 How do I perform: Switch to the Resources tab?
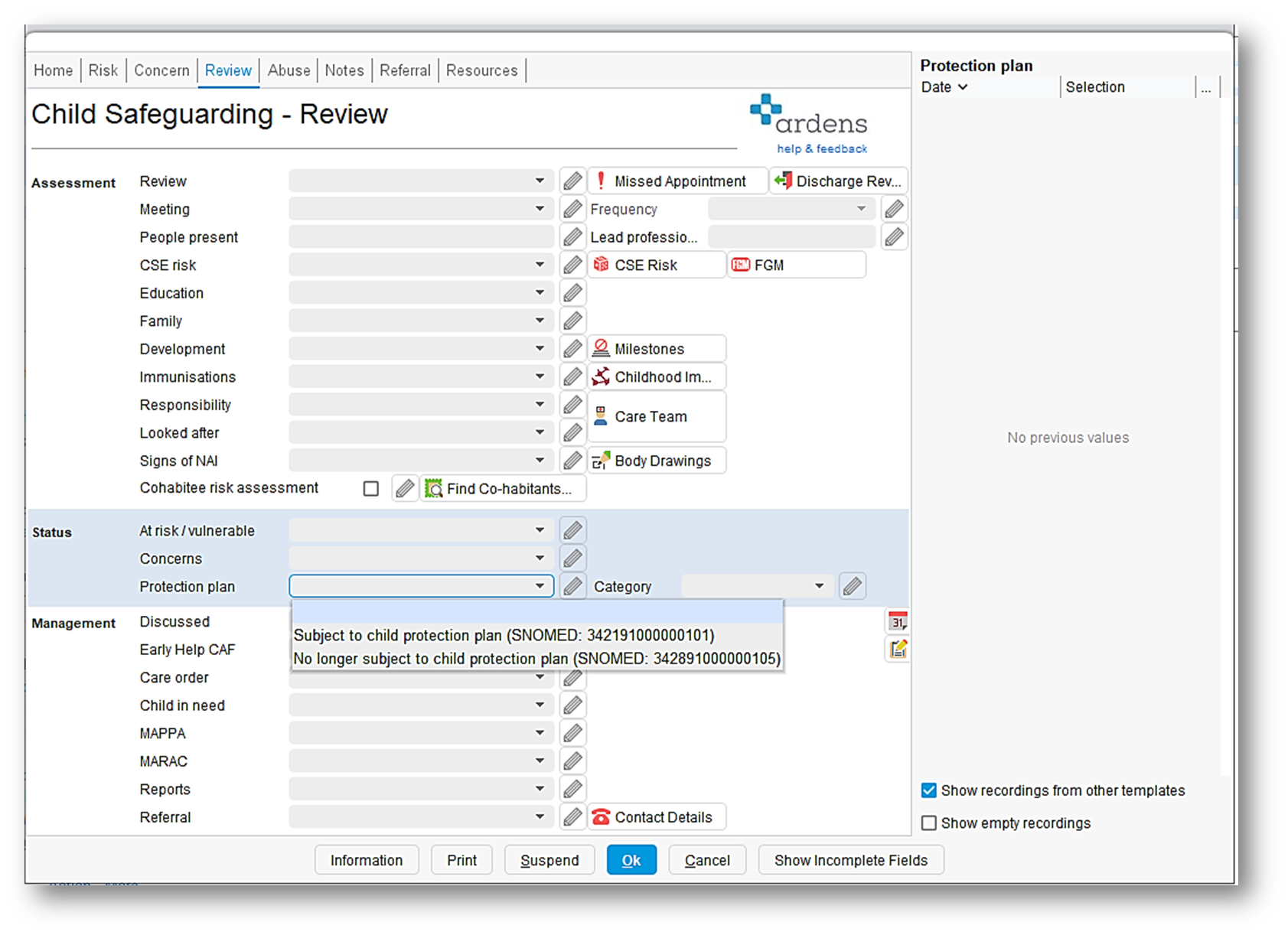click(482, 70)
